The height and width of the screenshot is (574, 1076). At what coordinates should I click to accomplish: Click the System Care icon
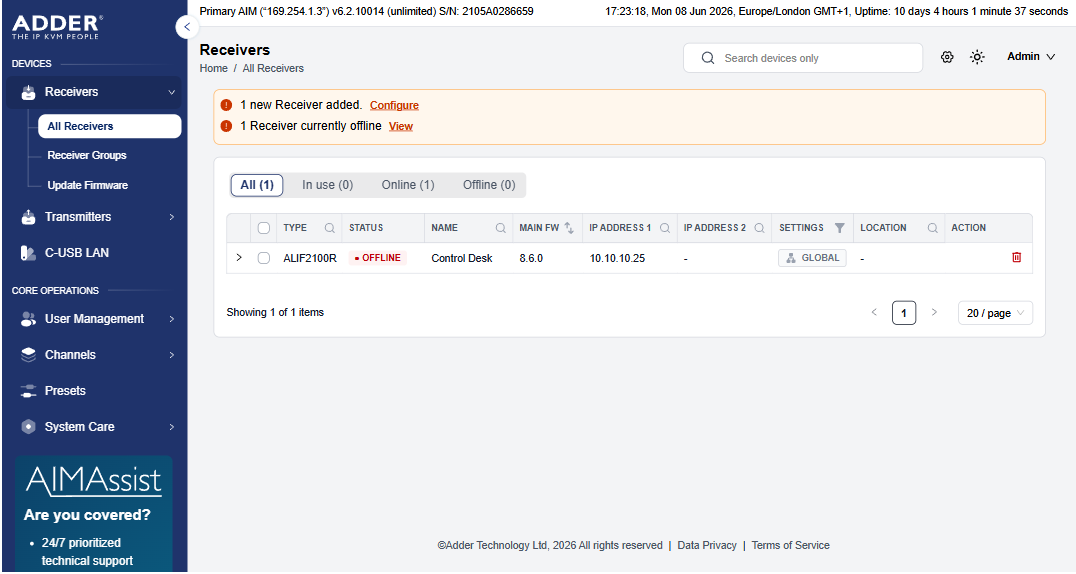(x=28, y=426)
